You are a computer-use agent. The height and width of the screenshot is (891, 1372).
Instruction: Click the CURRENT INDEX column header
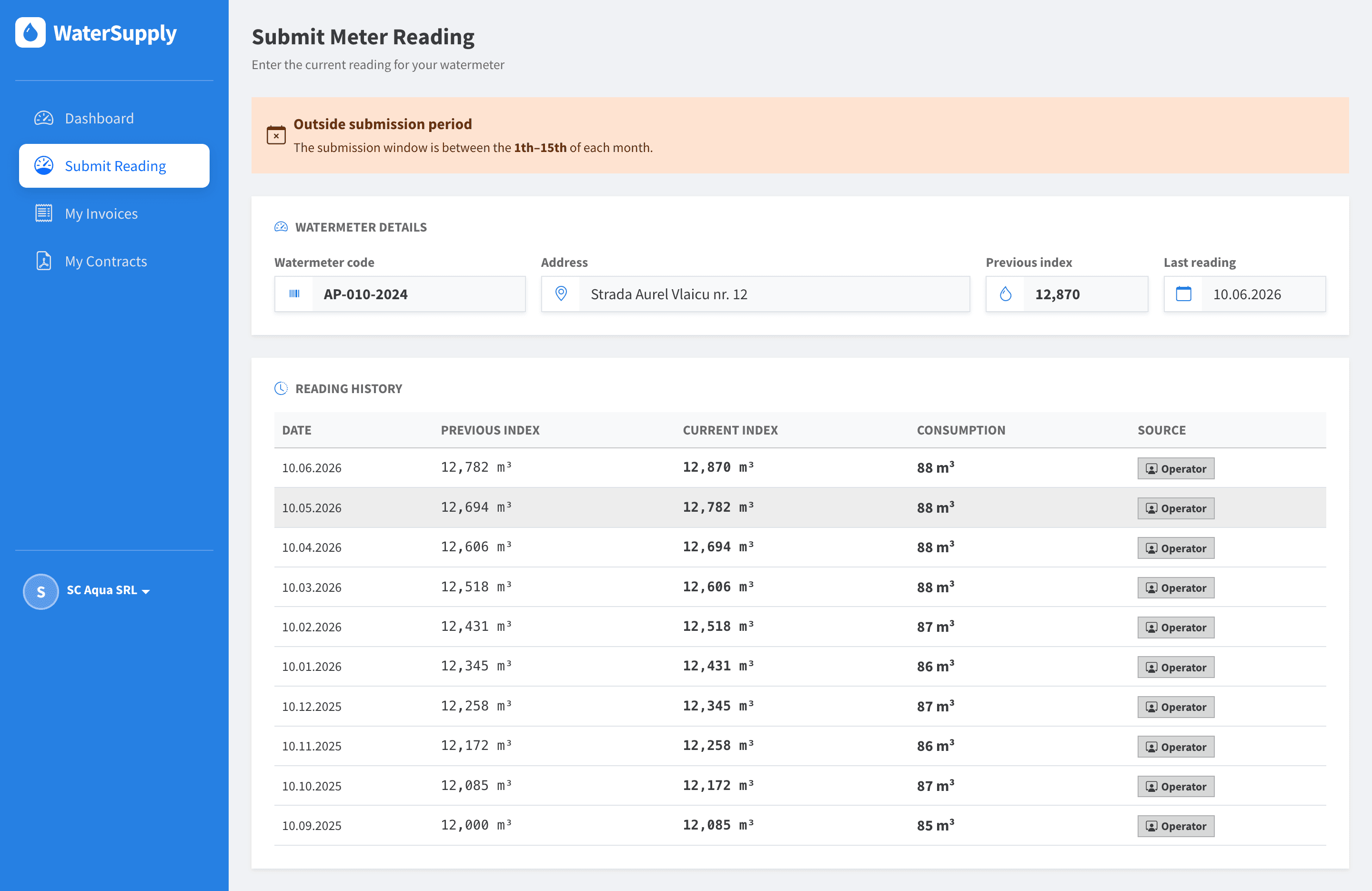pyautogui.click(x=730, y=430)
